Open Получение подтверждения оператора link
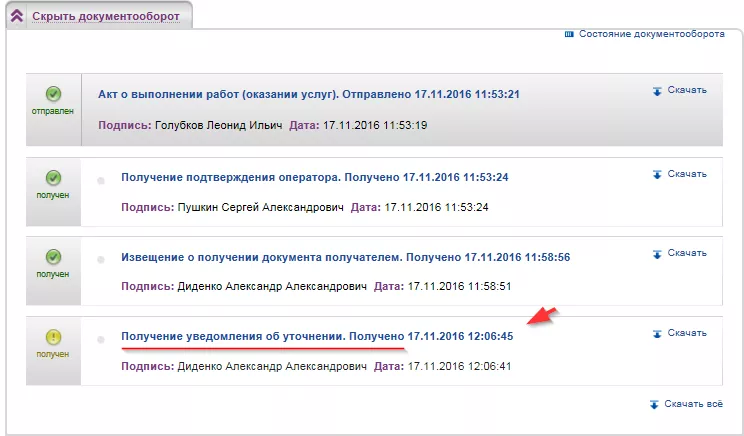Viewport: 744px width, 436px height. [315, 177]
